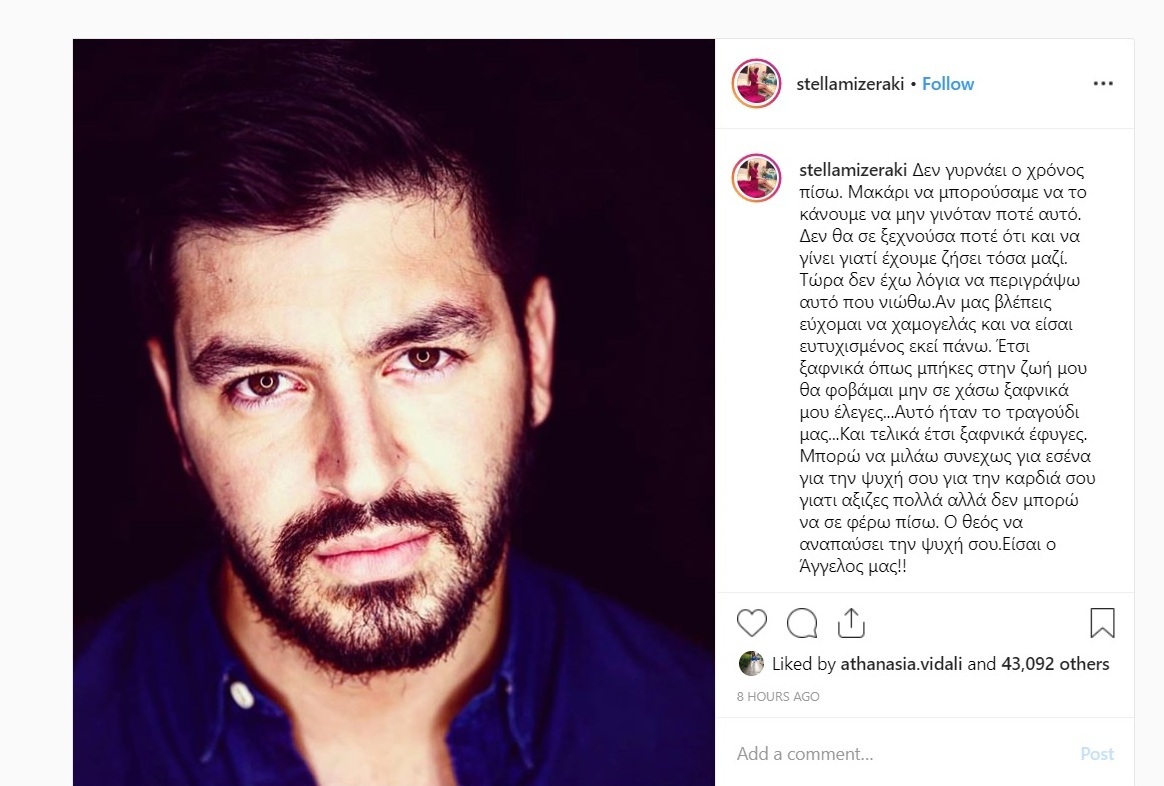The width and height of the screenshot is (1164, 786).
Task: Click the header profile picture of stellamizeraki
Action: (x=756, y=83)
